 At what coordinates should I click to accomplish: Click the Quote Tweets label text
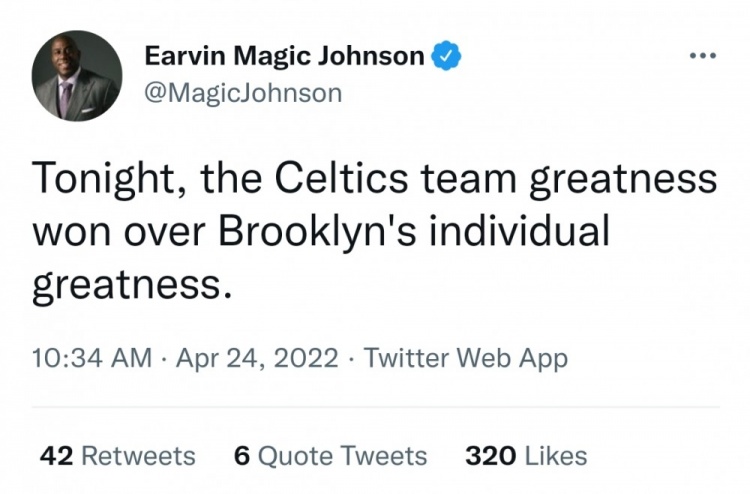point(342,455)
